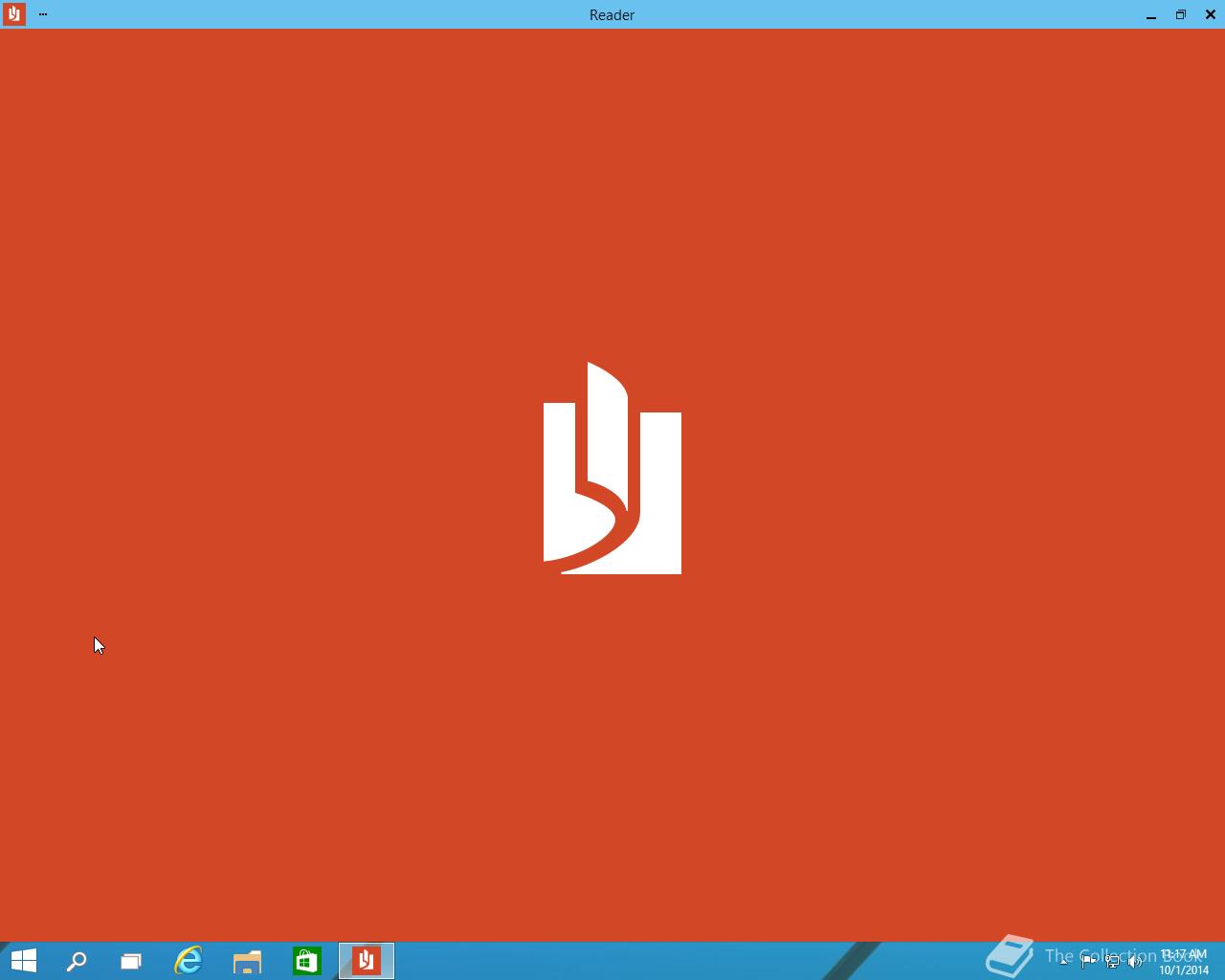
Task: Click the volume speaker tray icon
Action: click(1136, 961)
